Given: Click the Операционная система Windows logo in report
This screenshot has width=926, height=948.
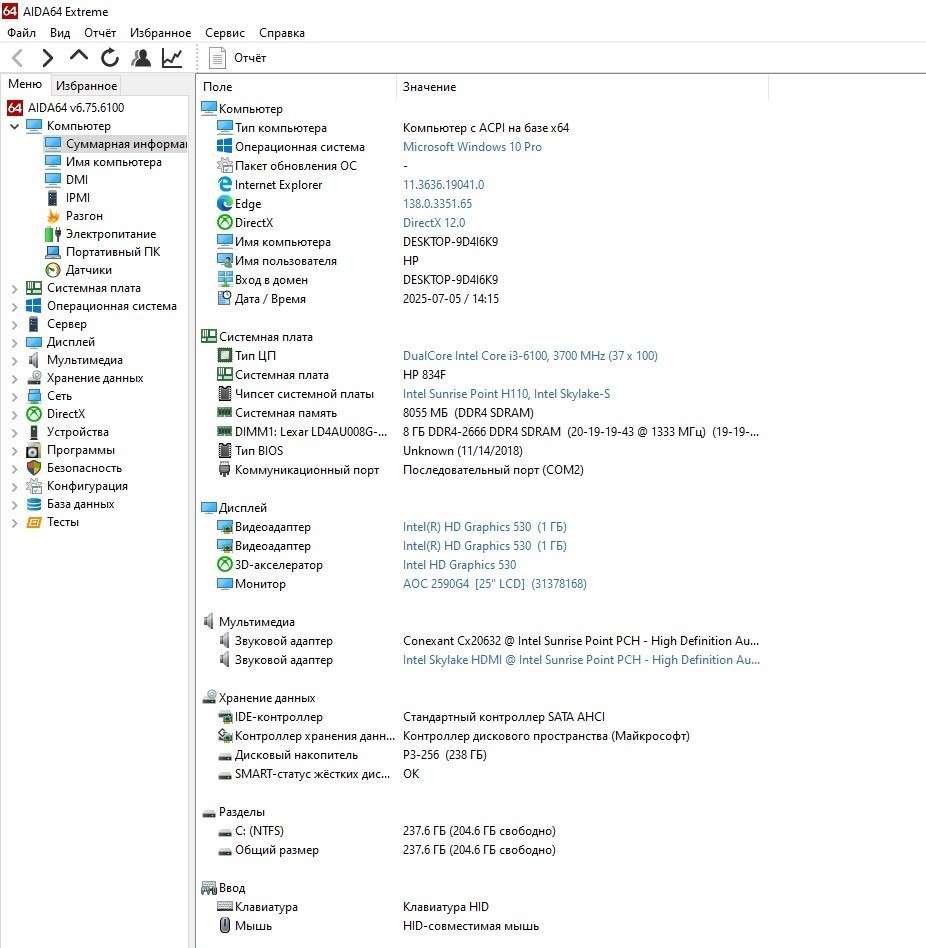Looking at the screenshot, I should click(225, 146).
